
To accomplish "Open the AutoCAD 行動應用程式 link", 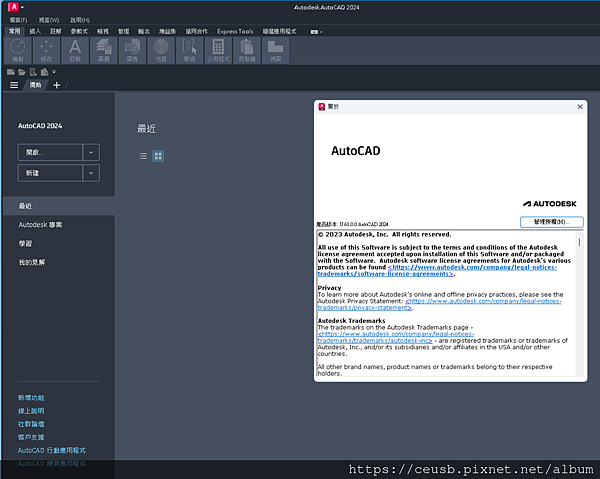I will [52, 450].
